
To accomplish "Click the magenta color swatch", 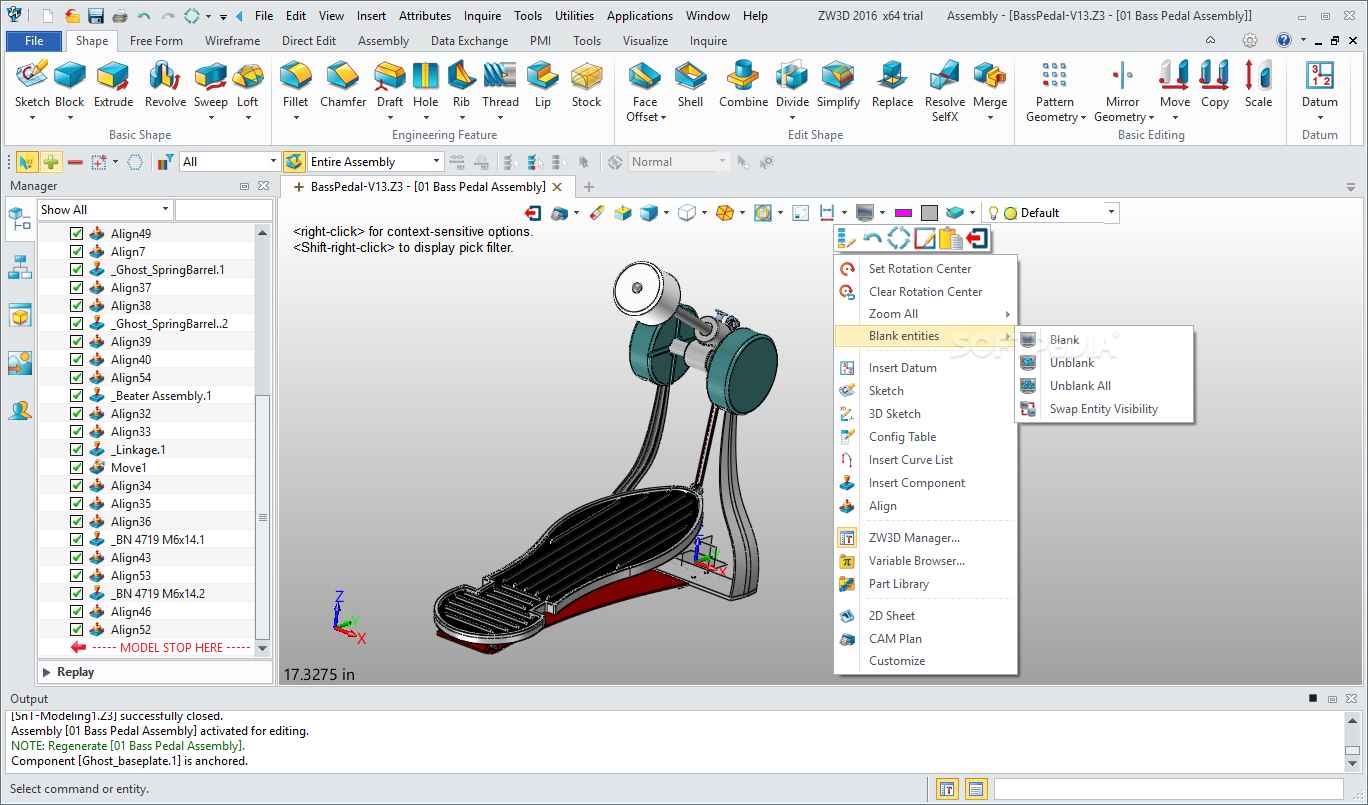I will point(903,213).
